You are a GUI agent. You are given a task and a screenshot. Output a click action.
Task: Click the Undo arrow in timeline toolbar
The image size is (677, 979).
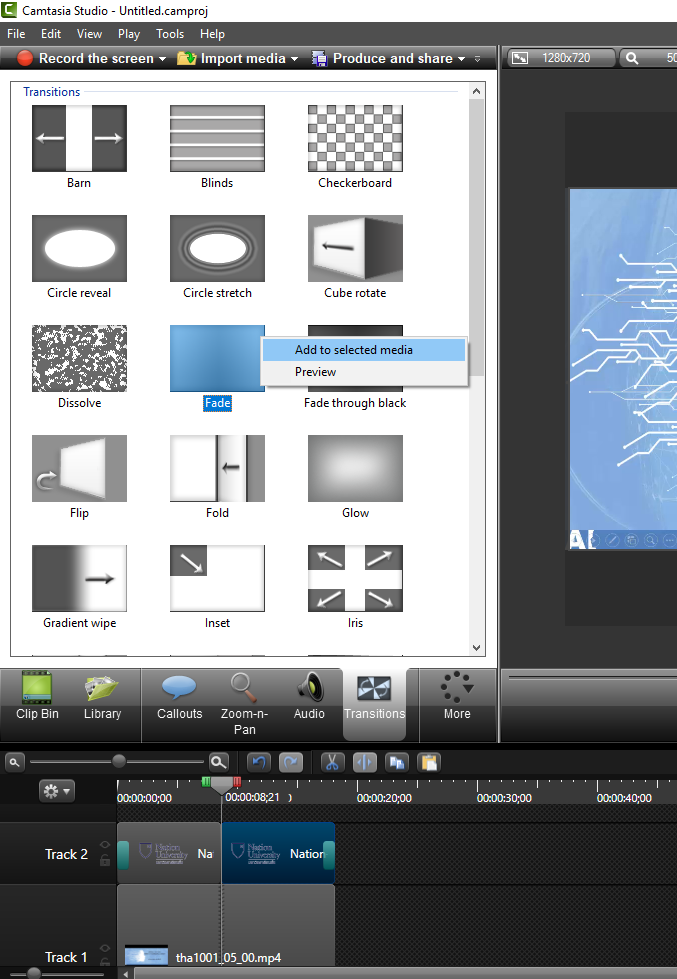coord(260,762)
